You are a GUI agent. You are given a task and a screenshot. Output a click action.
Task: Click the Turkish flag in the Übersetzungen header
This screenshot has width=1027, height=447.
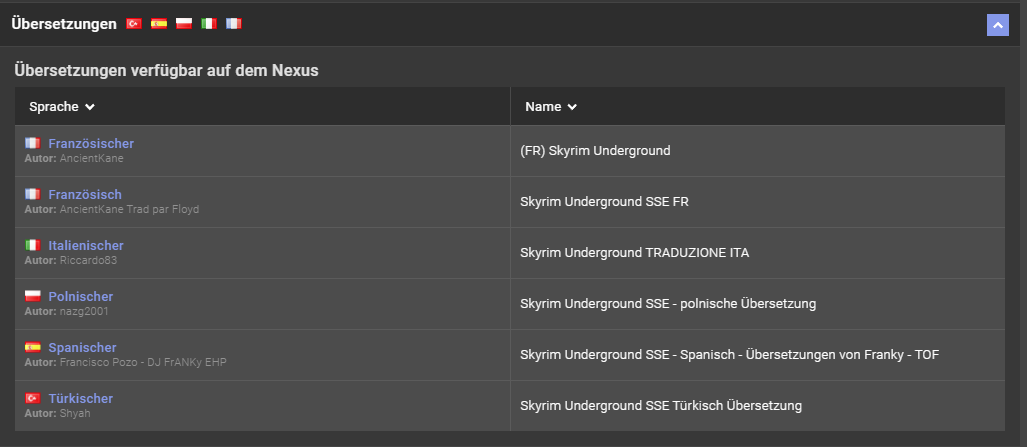tap(134, 24)
